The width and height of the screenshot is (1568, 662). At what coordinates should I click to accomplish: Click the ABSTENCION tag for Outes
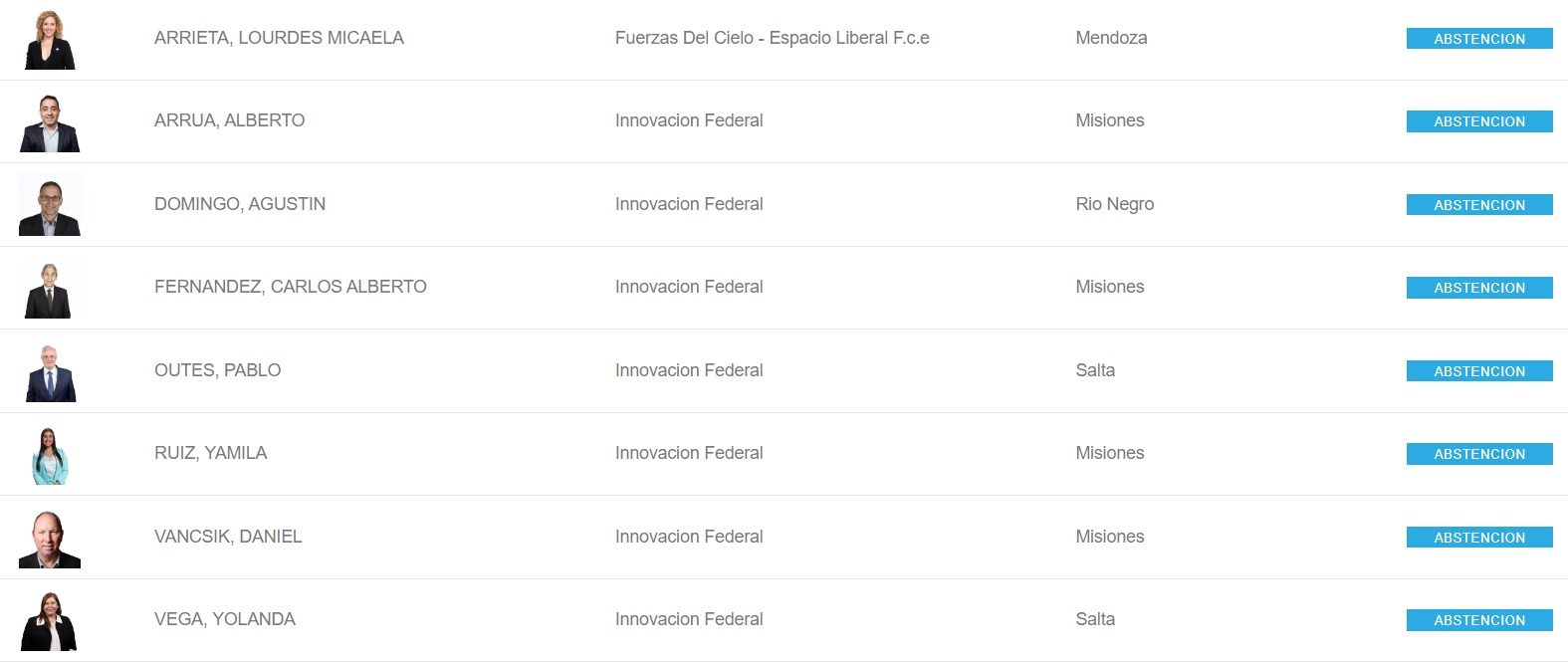tap(1479, 371)
